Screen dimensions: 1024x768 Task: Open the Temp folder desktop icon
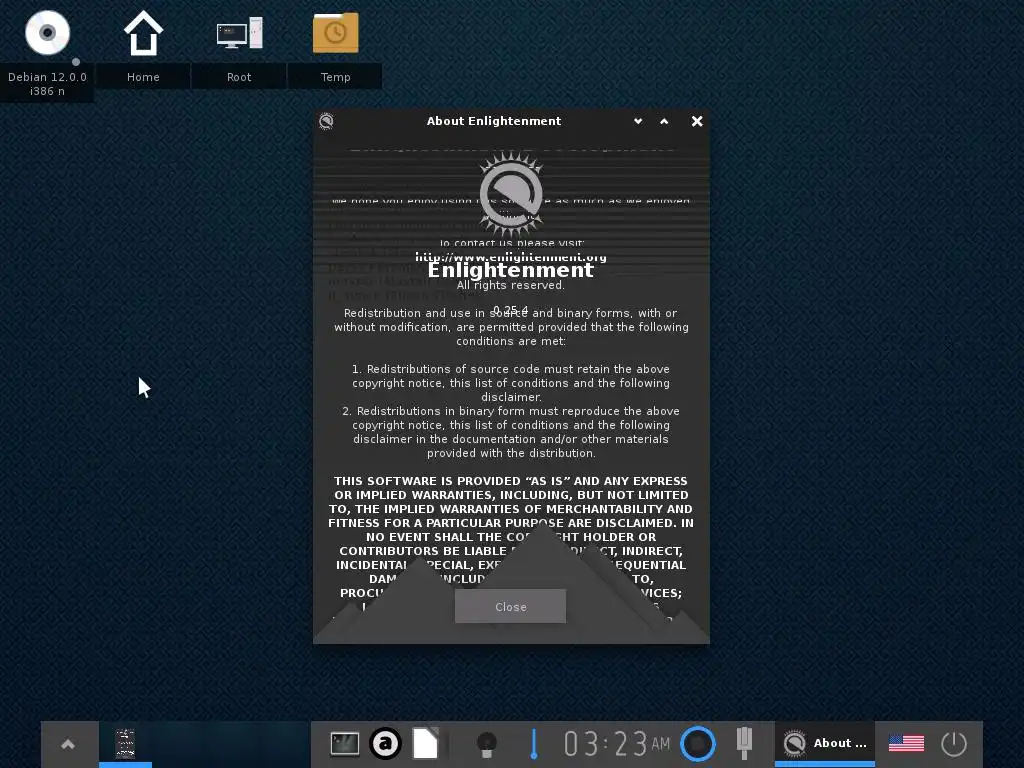(x=335, y=33)
